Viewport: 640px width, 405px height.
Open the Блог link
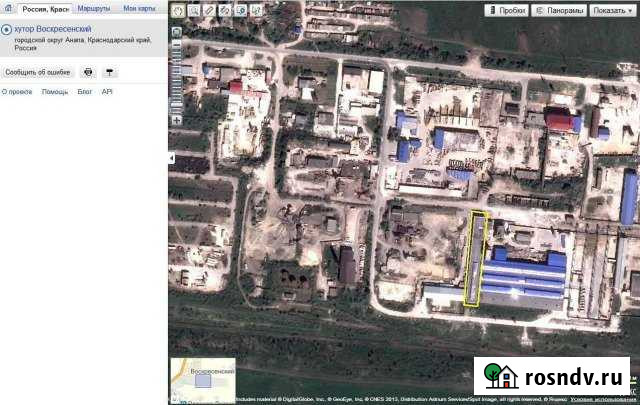[84, 91]
